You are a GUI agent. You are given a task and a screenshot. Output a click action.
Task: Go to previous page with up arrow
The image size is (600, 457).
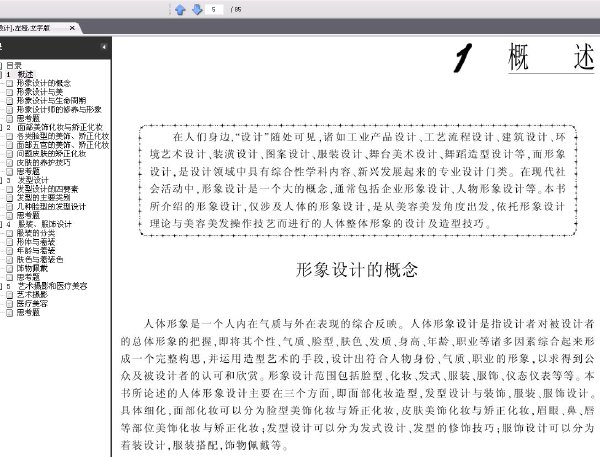coord(180,9)
